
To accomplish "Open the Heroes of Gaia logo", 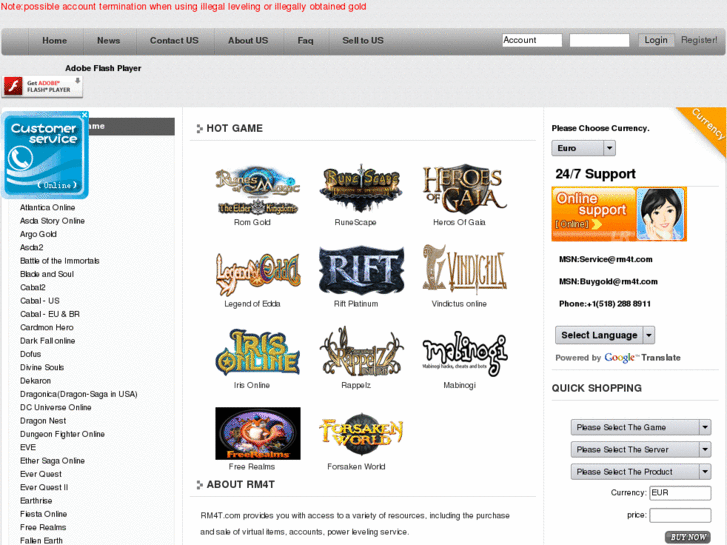I will pos(465,188).
